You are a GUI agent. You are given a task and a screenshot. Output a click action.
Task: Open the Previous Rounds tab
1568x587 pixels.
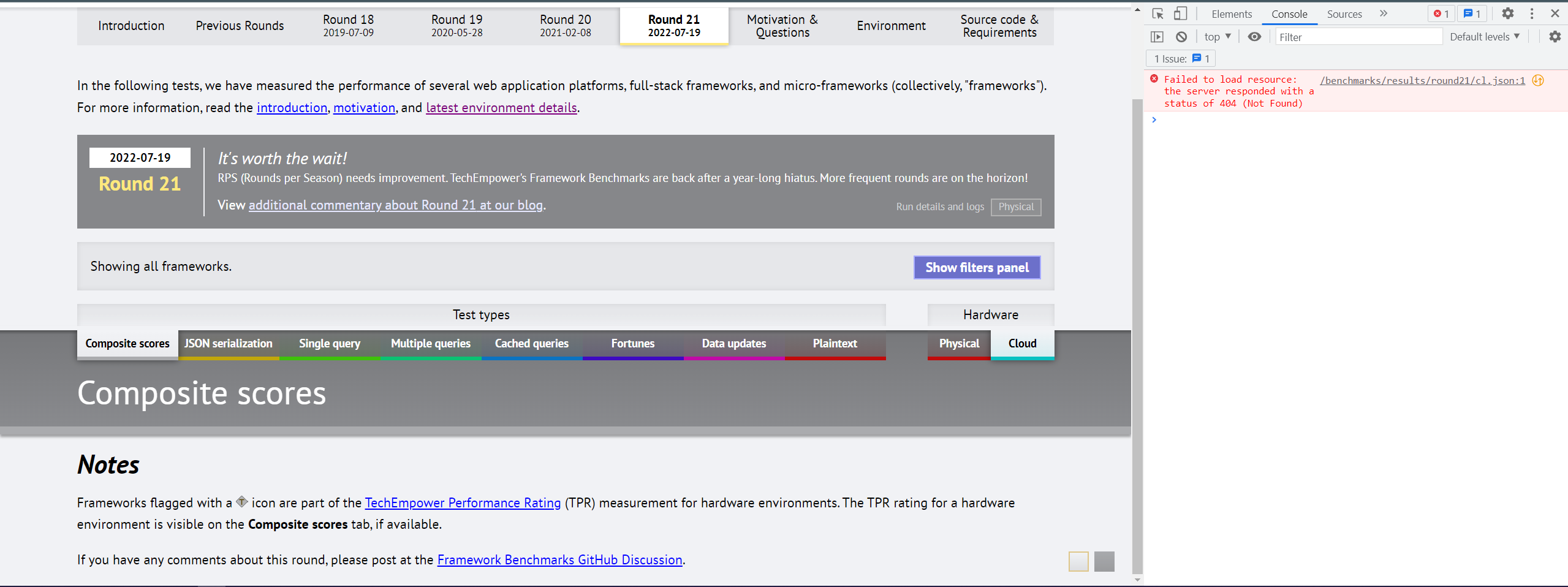[x=240, y=26]
